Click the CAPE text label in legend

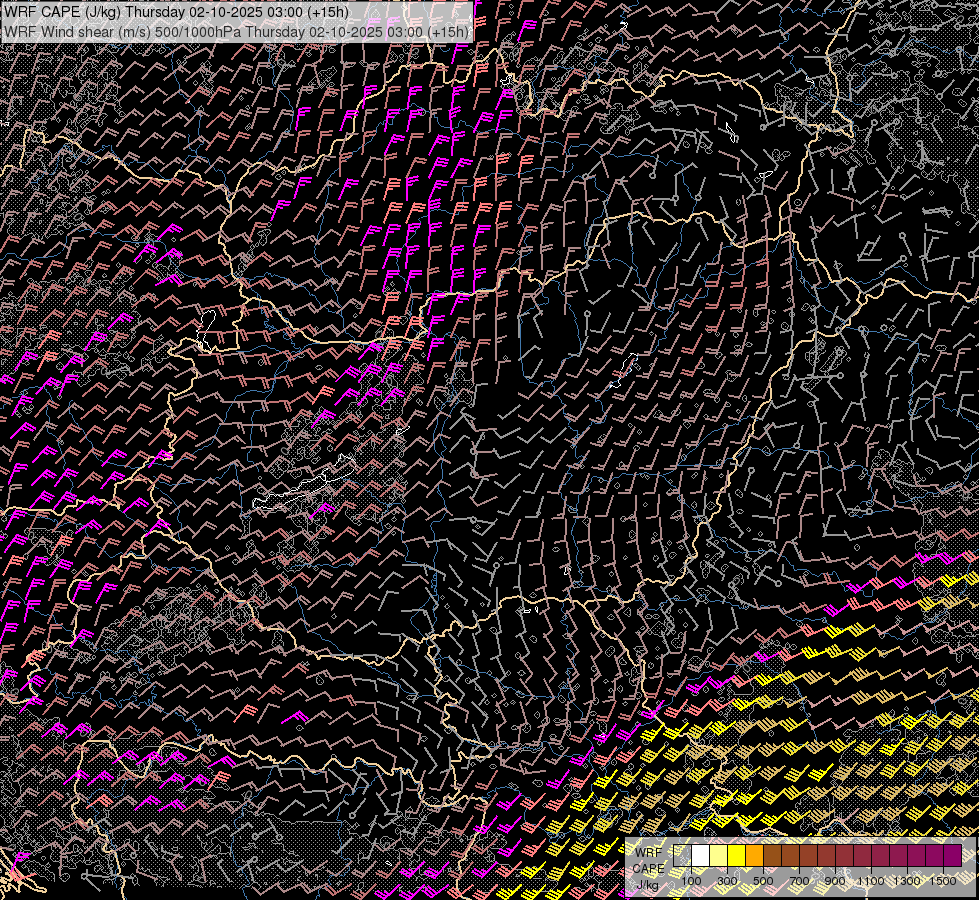648,868
